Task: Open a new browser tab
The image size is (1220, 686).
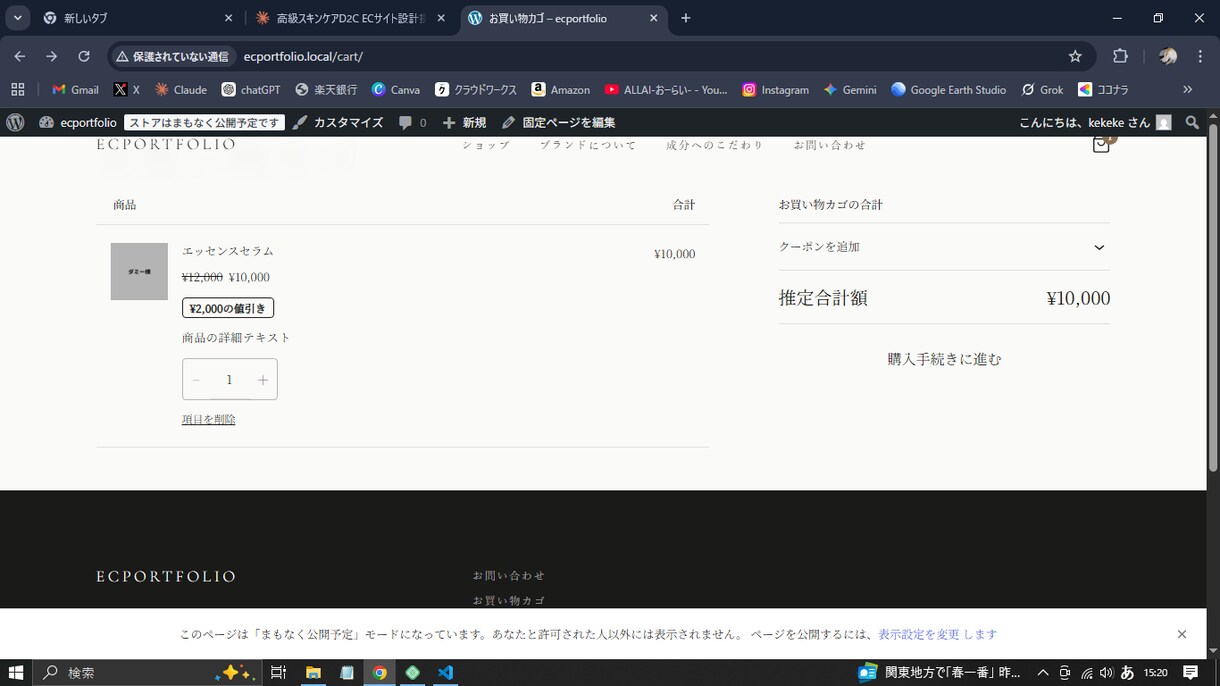Action: [x=685, y=18]
